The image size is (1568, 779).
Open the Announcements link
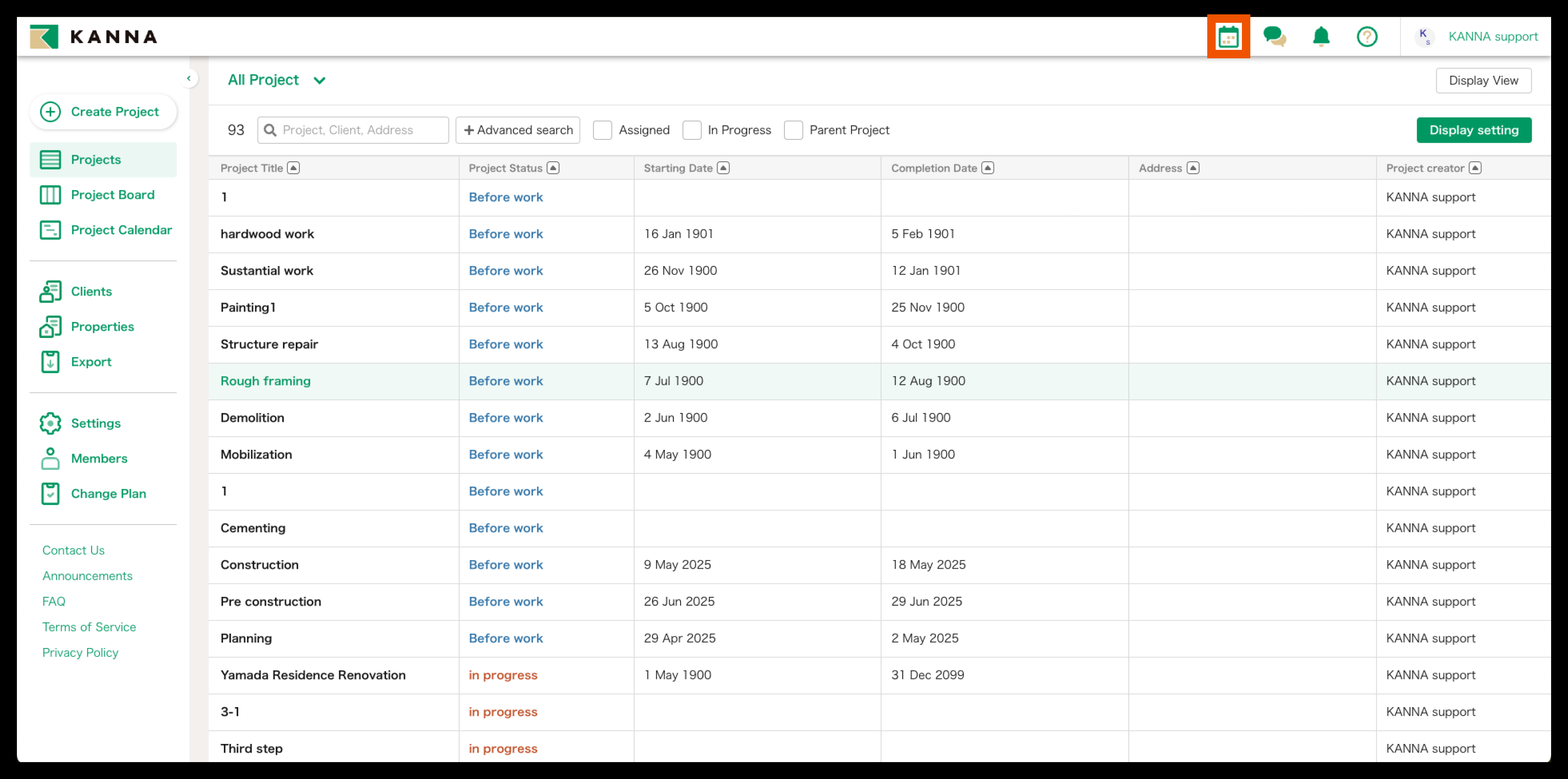point(87,575)
